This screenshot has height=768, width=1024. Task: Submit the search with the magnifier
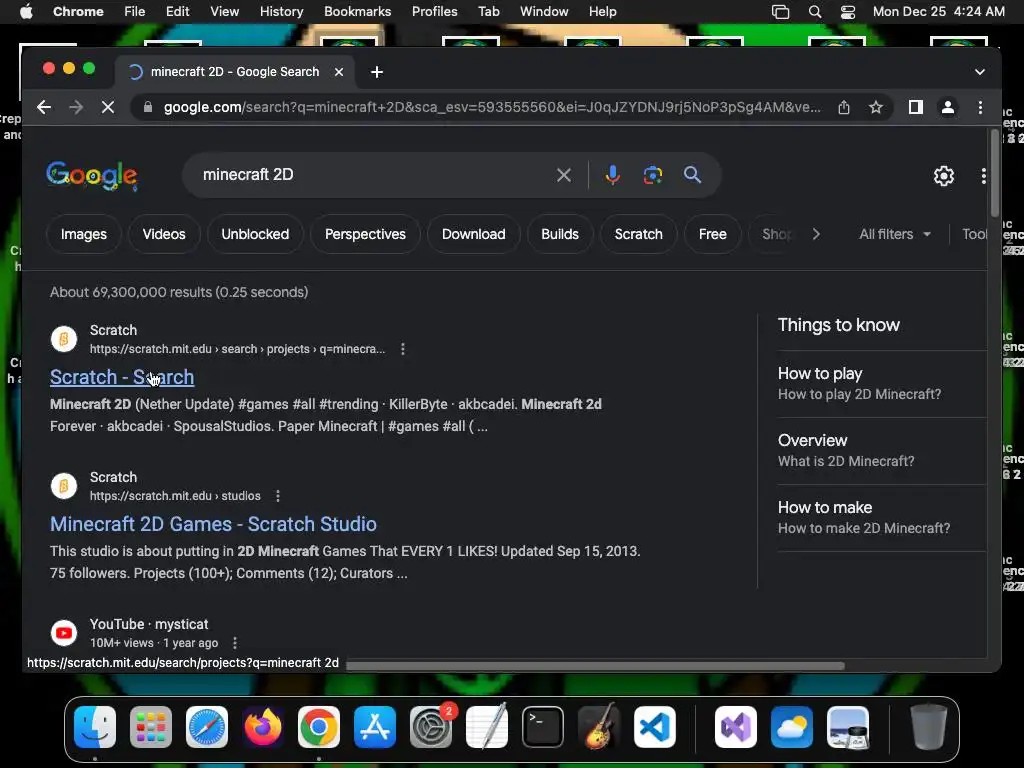tap(692, 175)
